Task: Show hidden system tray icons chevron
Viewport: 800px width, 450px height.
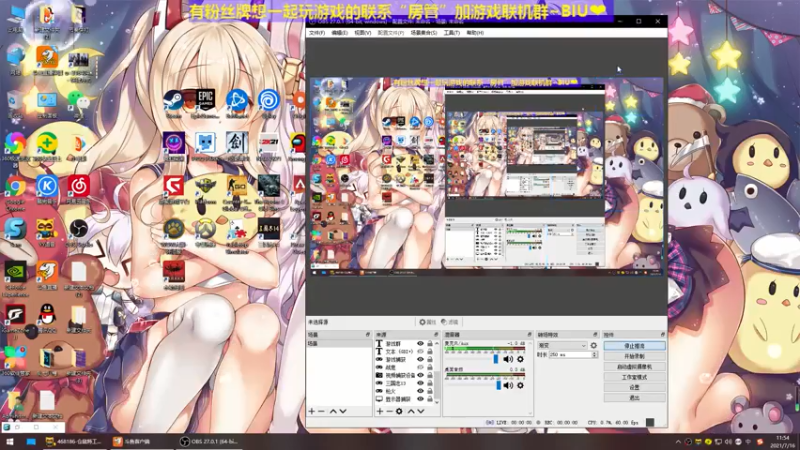Action: (678, 442)
